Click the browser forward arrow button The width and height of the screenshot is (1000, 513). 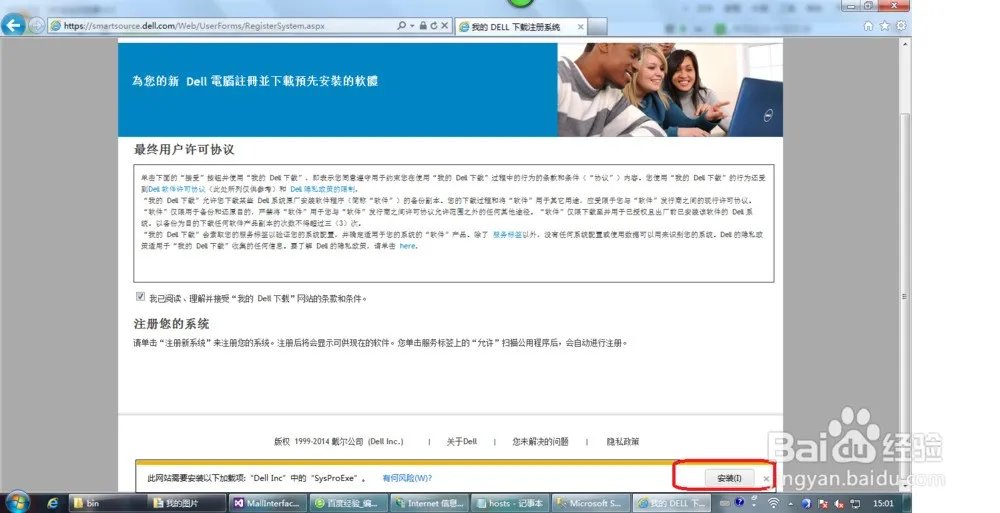coord(36,26)
